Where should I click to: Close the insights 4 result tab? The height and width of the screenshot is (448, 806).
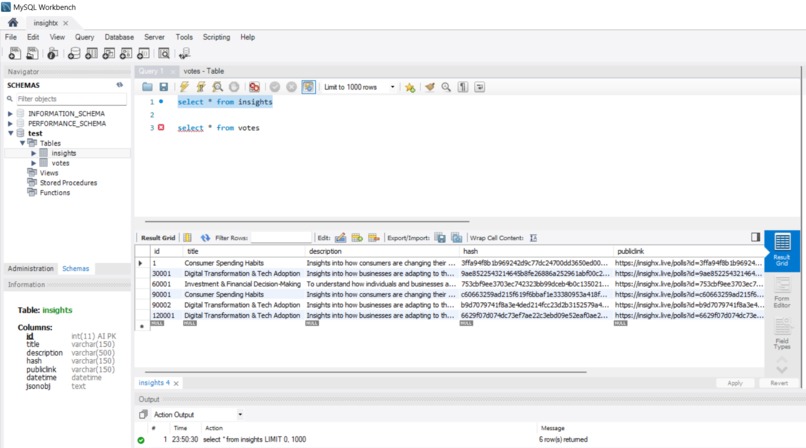coord(176,383)
